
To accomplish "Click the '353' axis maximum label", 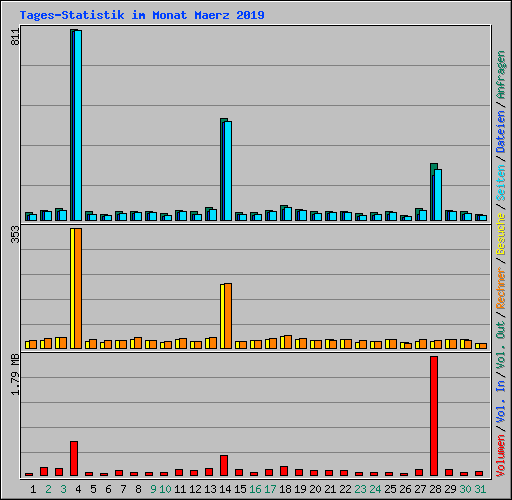I will pyautogui.click(x=16, y=234).
